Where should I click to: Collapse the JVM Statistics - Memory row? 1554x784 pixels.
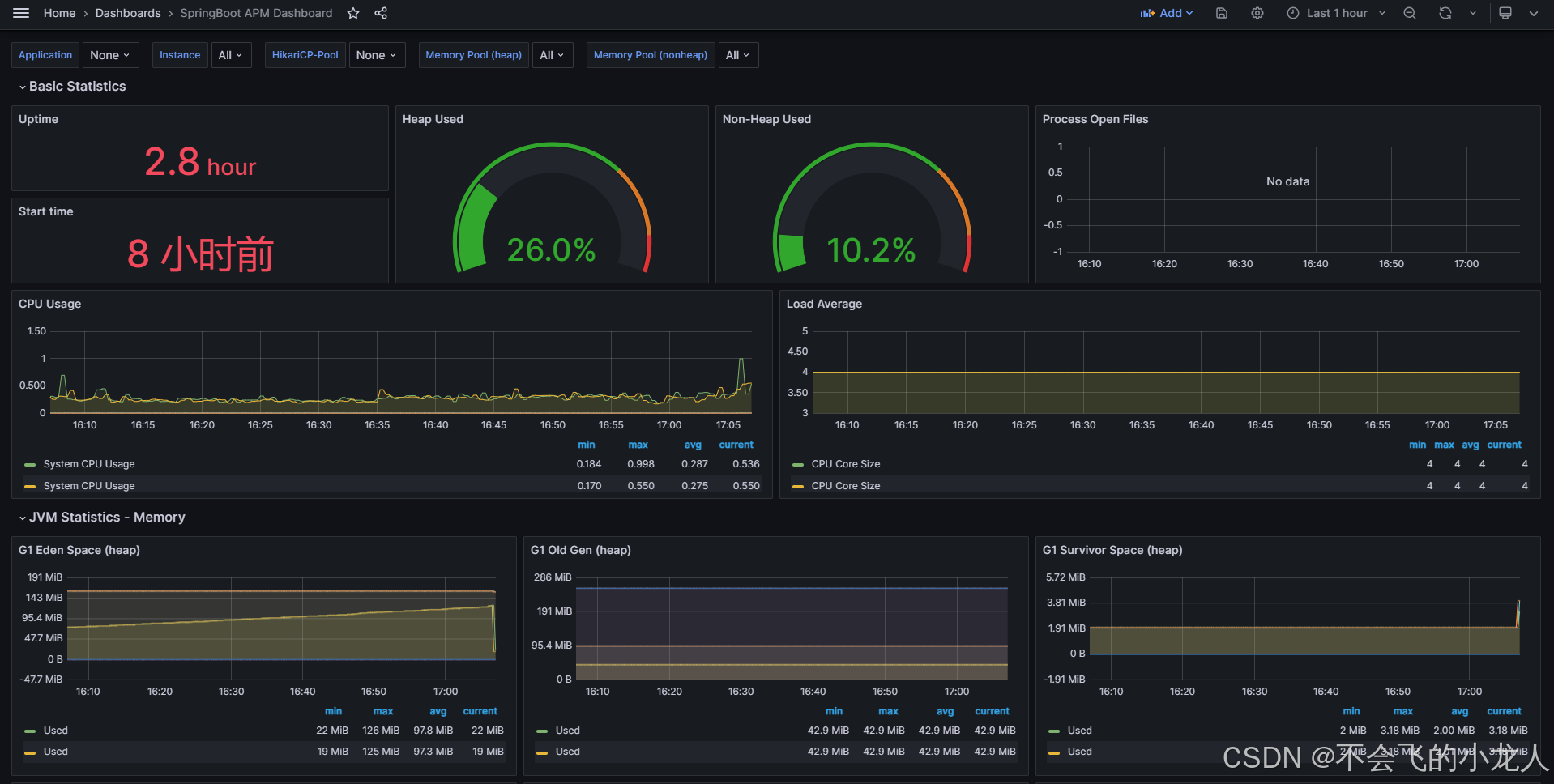102,517
